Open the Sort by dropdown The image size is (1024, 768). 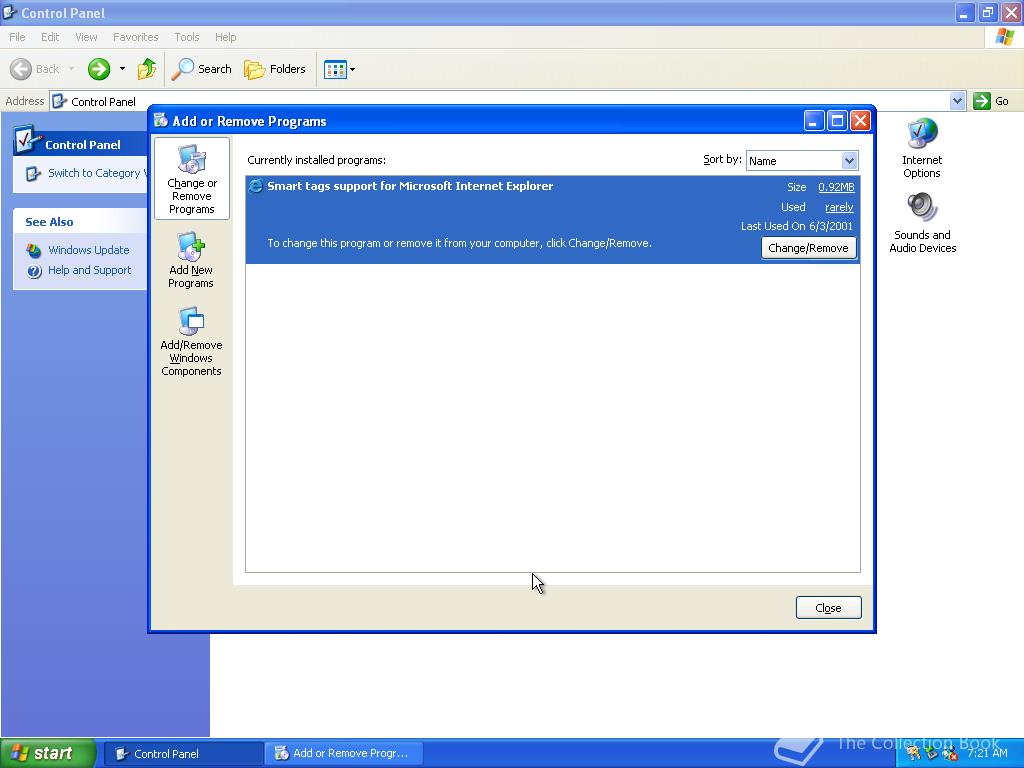click(x=802, y=161)
